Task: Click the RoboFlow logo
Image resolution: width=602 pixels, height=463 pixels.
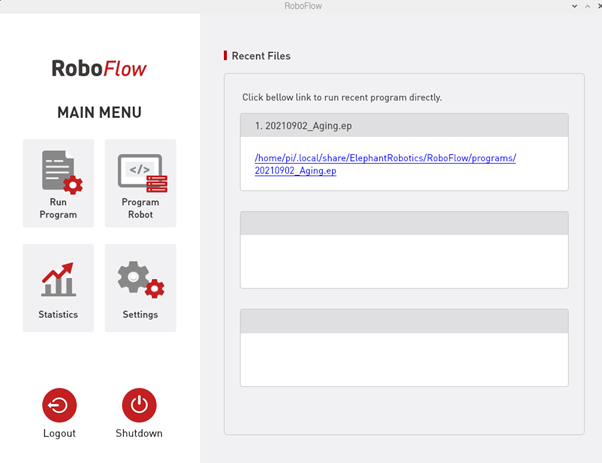Action: point(99,69)
